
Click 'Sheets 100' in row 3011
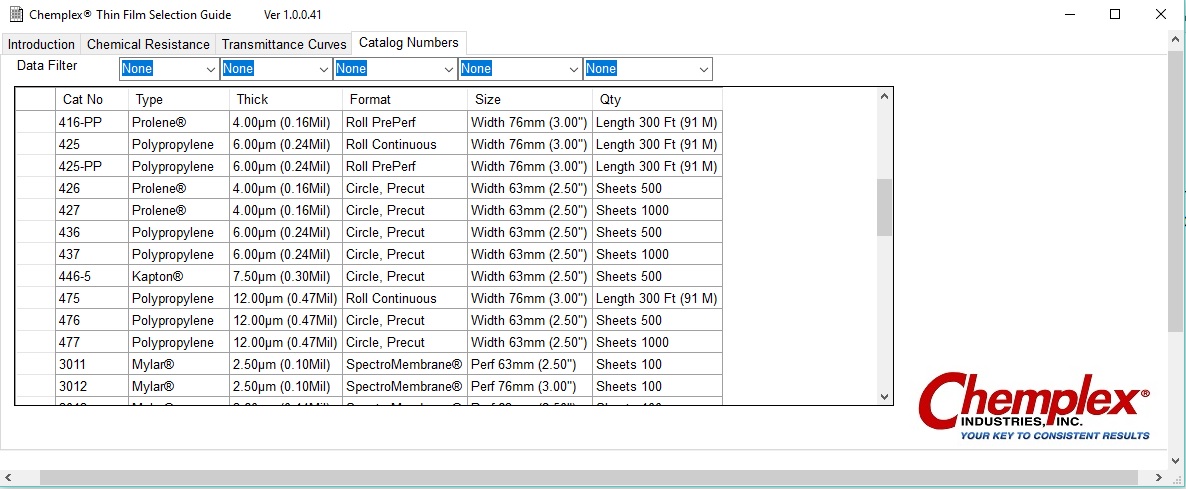[657, 364]
